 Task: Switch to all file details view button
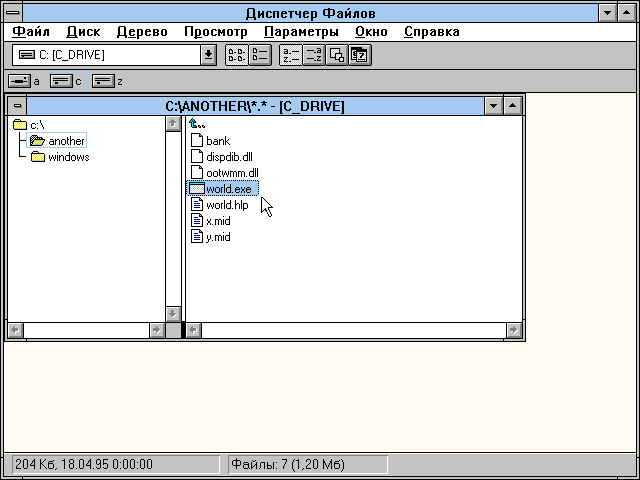click(260, 55)
